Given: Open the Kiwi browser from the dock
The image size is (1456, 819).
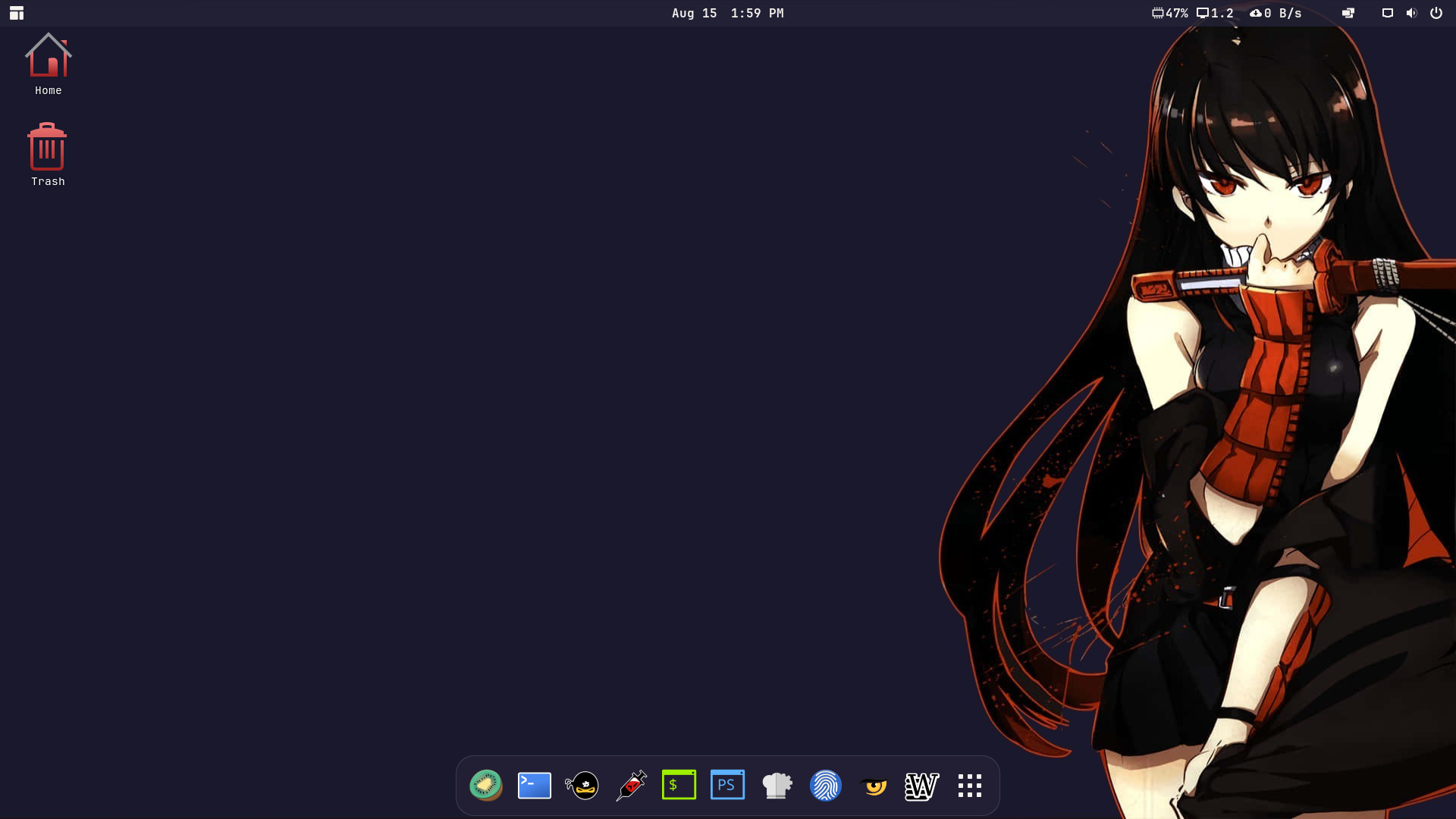Looking at the screenshot, I should pyautogui.click(x=485, y=786).
